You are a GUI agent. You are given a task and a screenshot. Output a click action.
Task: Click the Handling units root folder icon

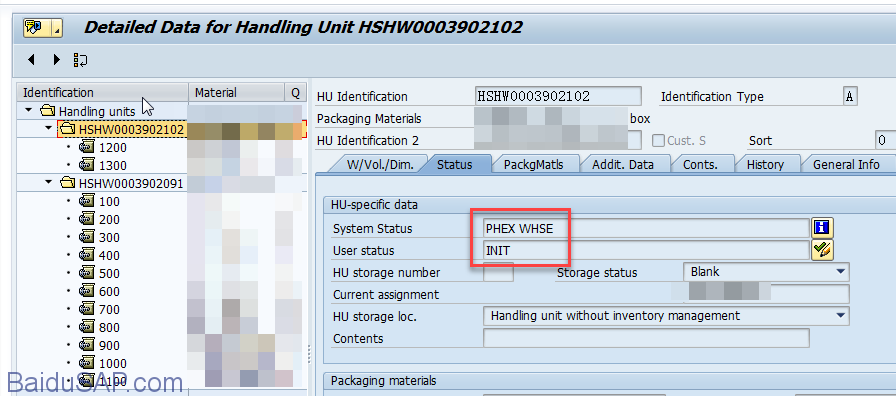pyautogui.click(x=48, y=111)
